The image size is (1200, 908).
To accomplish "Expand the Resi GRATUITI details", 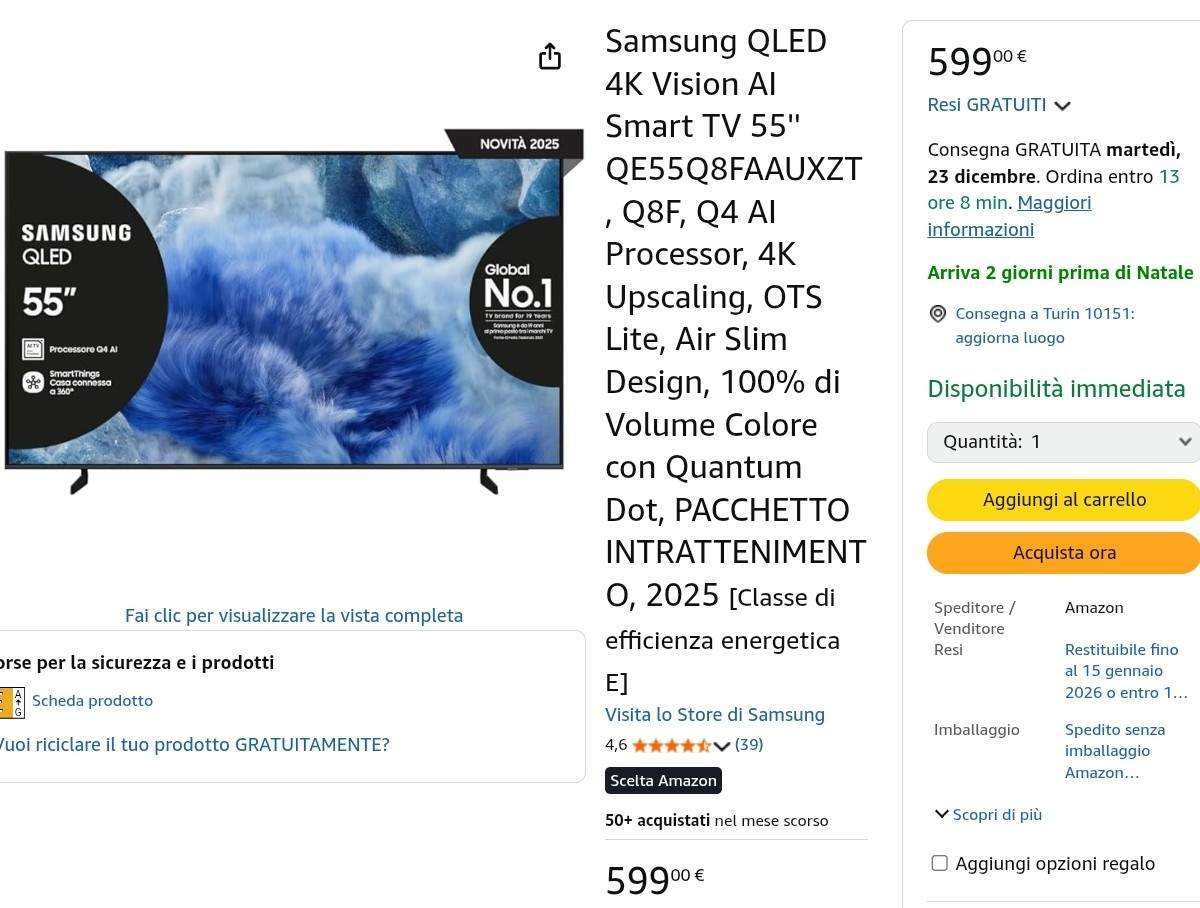I will tap(1062, 106).
